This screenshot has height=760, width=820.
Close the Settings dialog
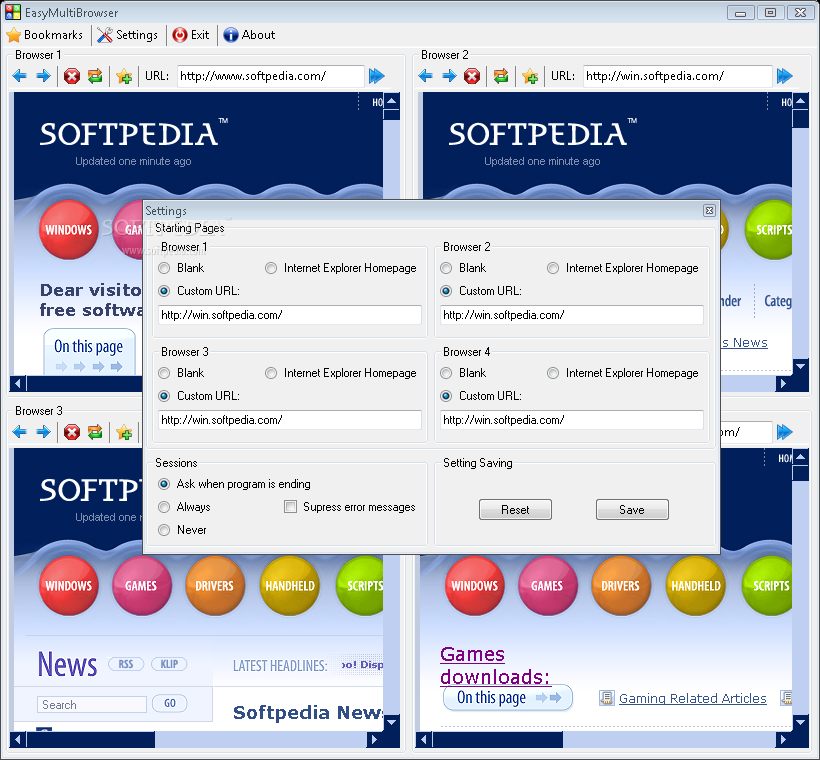point(709,210)
